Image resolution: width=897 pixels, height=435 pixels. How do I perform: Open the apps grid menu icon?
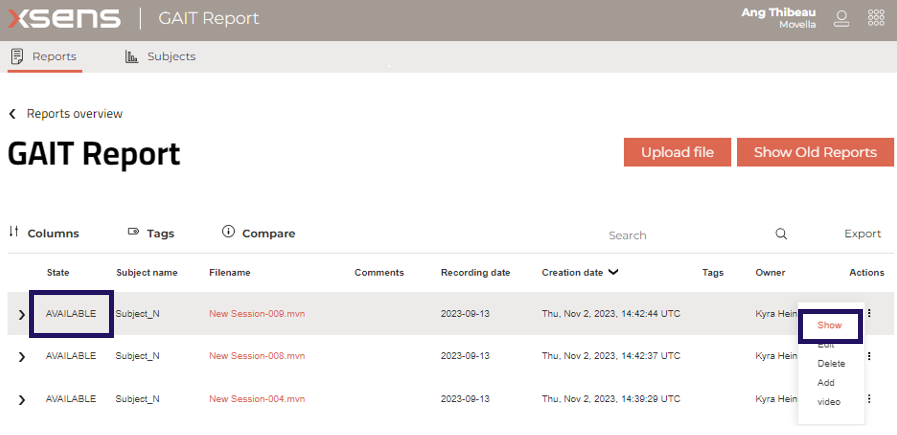click(876, 18)
